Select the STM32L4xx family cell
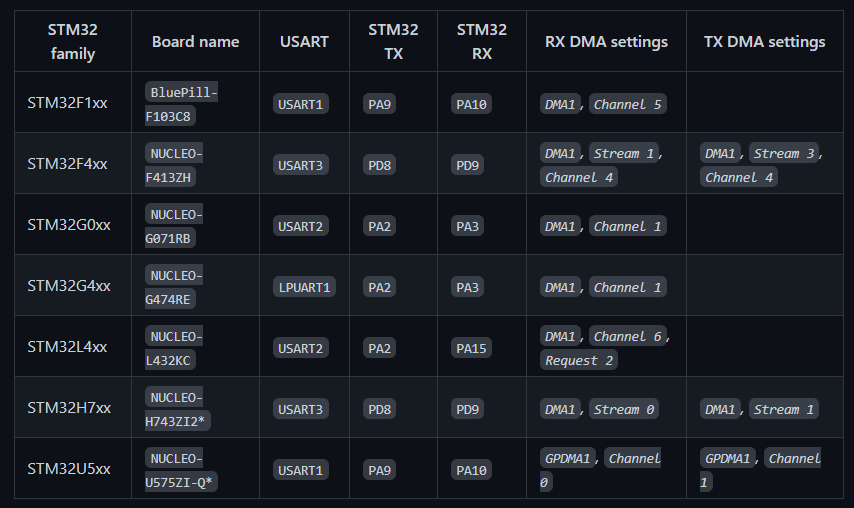The height and width of the screenshot is (508, 854). tap(67, 347)
